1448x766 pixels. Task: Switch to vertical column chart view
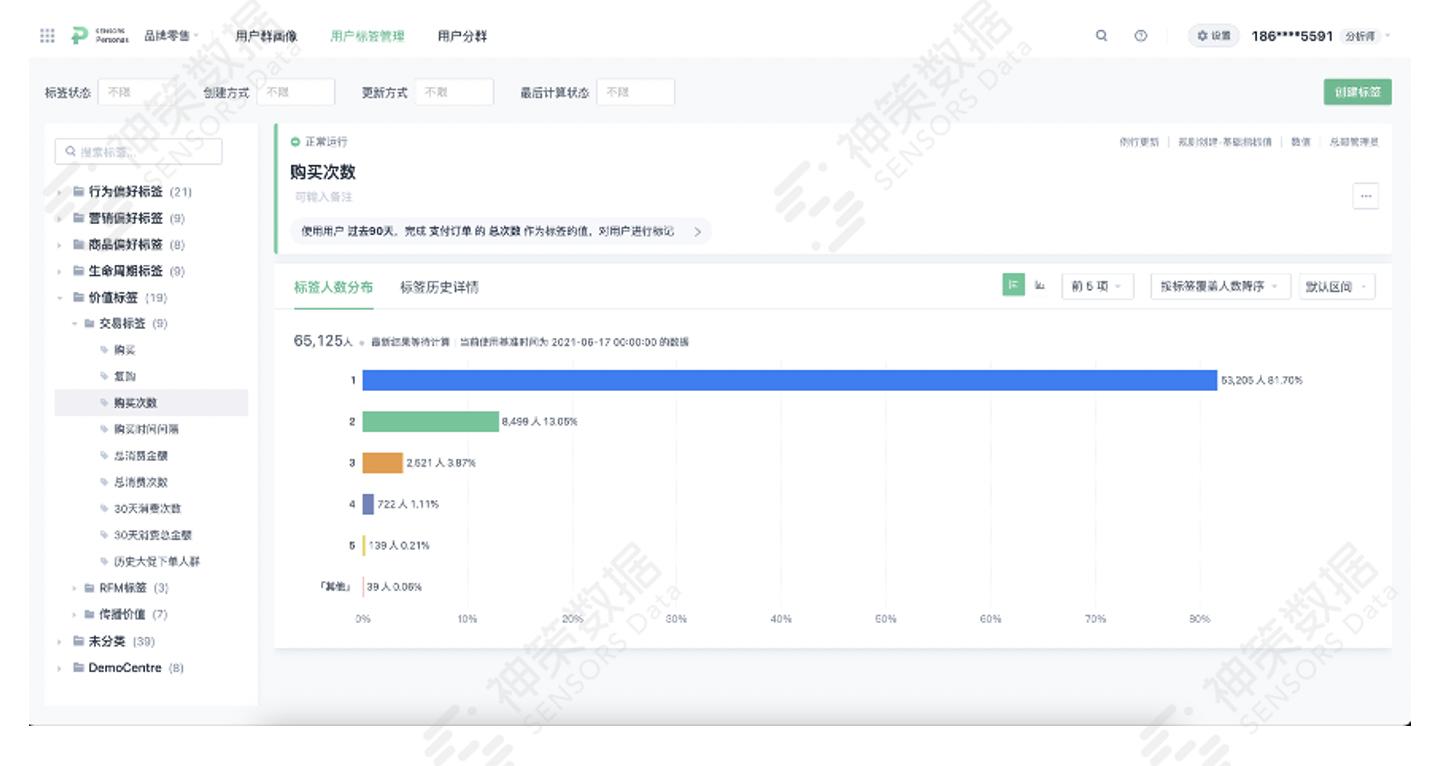1040,286
